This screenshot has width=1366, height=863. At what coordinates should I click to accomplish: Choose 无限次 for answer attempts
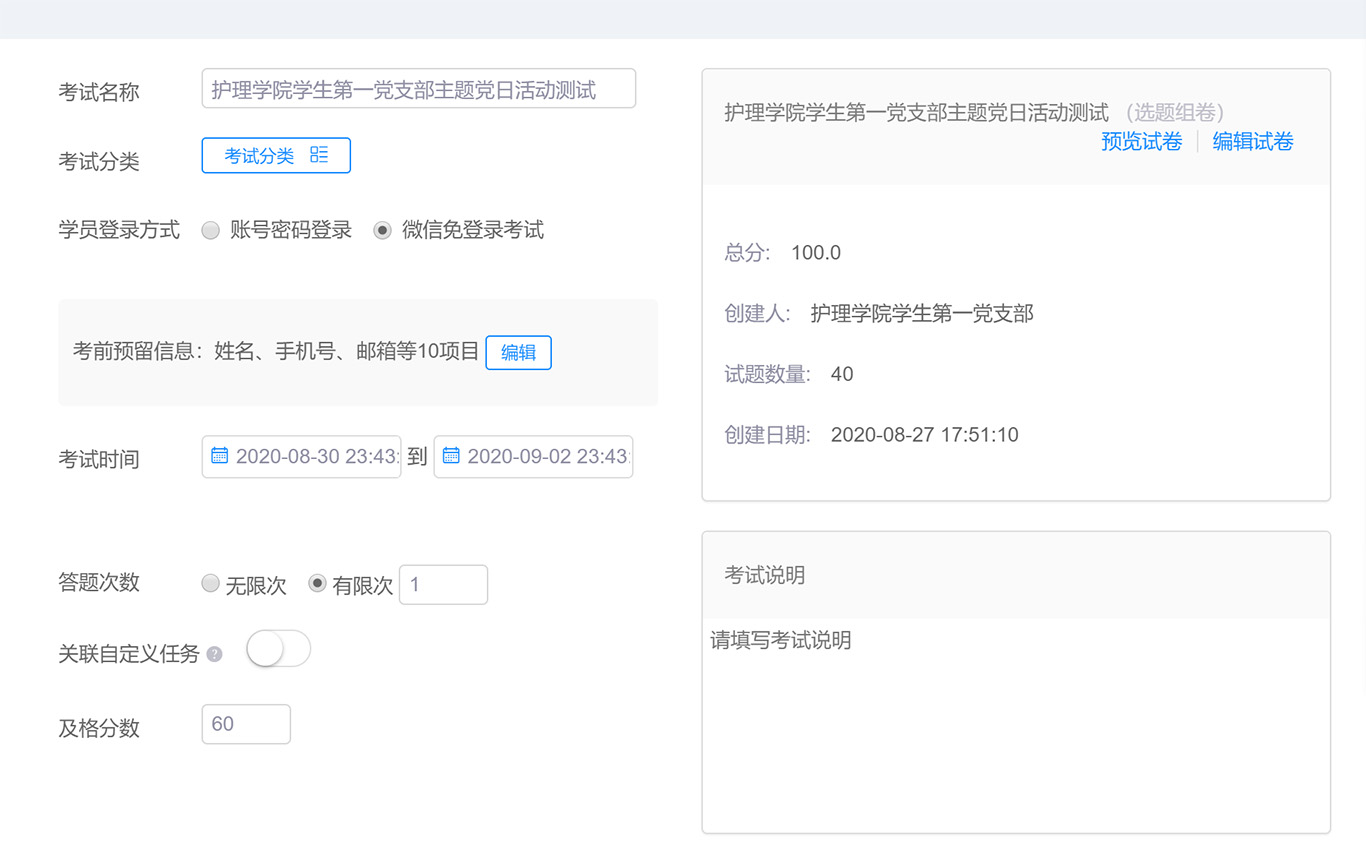tap(211, 584)
